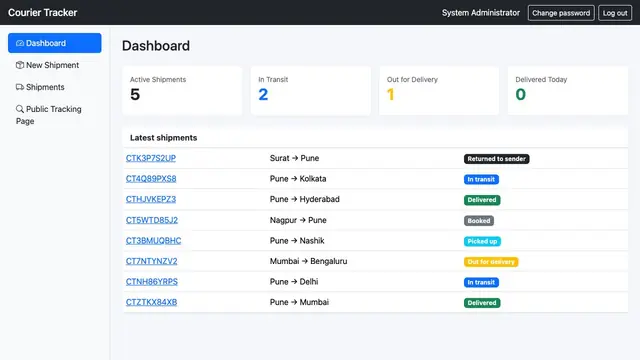The image size is (640, 360).
Task: Click the Picked up status badge
Action: coord(482,241)
